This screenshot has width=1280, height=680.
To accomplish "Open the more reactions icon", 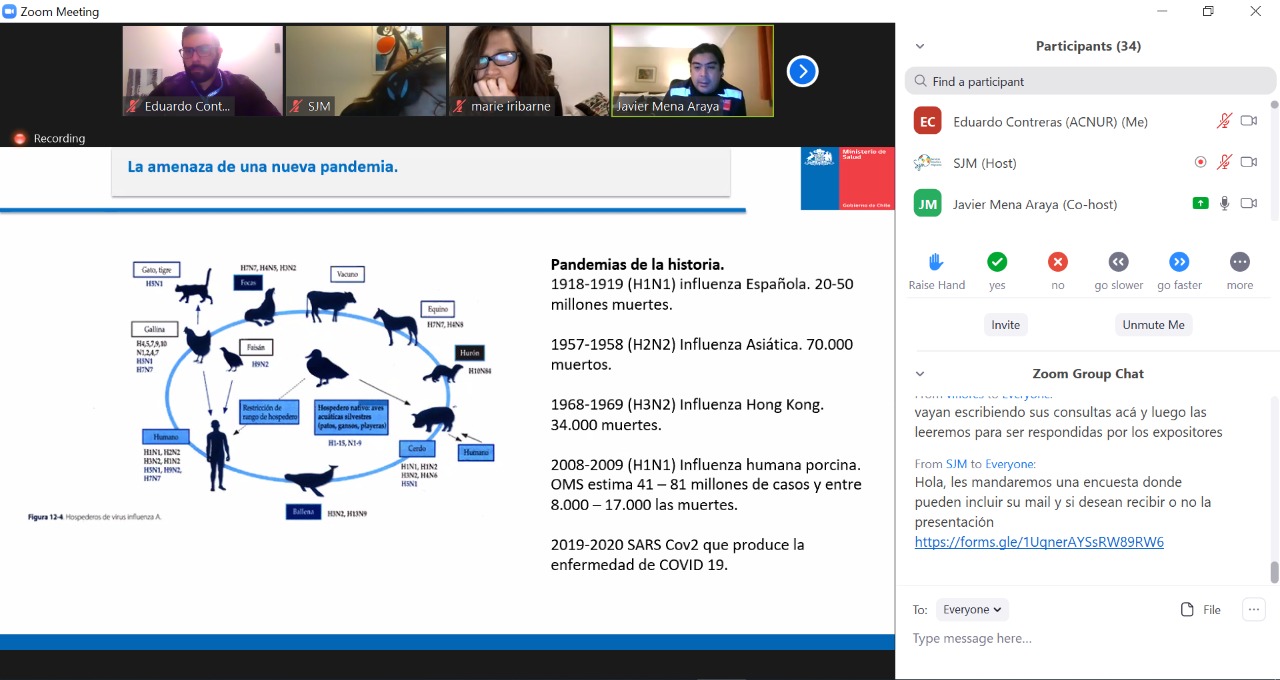I will pos(1239,262).
